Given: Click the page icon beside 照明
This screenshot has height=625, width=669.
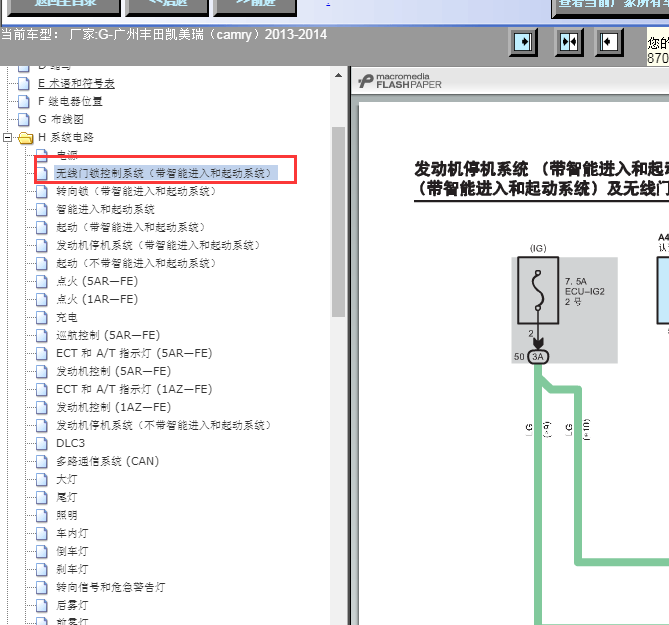Looking at the screenshot, I should point(42,515).
